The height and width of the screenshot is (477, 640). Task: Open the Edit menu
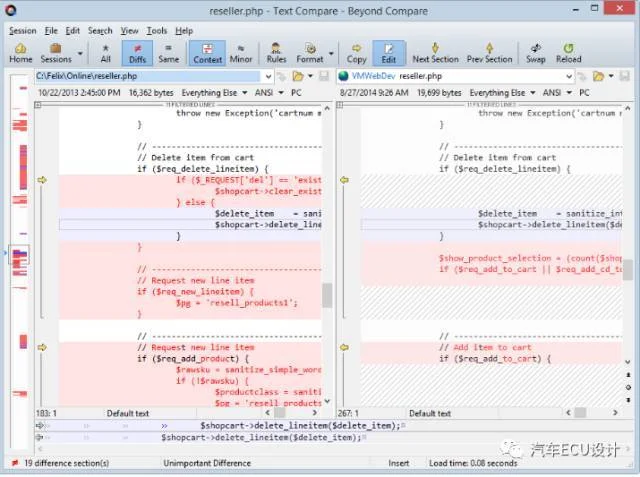click(72, 31)
